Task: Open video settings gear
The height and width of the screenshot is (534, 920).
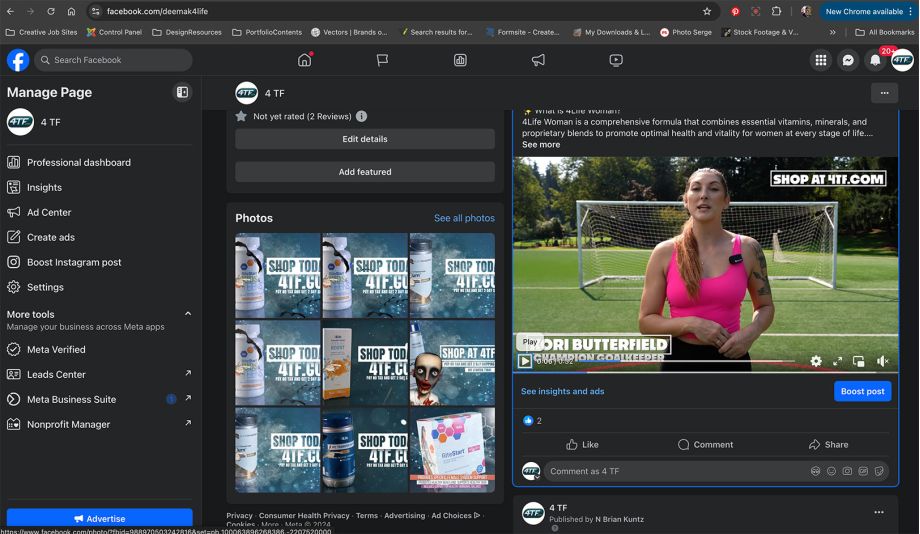Action: pos(816,361)
